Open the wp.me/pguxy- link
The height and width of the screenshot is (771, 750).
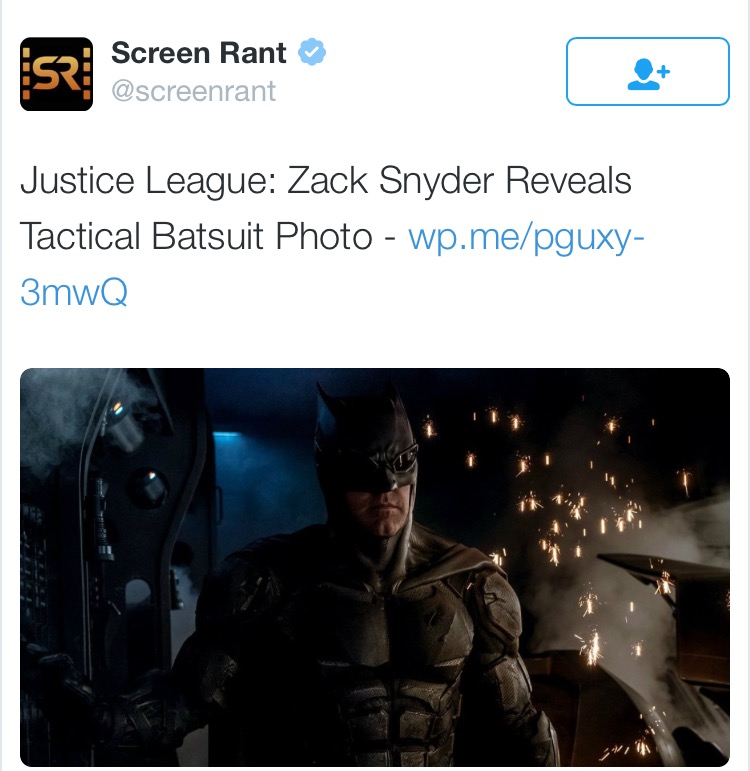point(526,237)
